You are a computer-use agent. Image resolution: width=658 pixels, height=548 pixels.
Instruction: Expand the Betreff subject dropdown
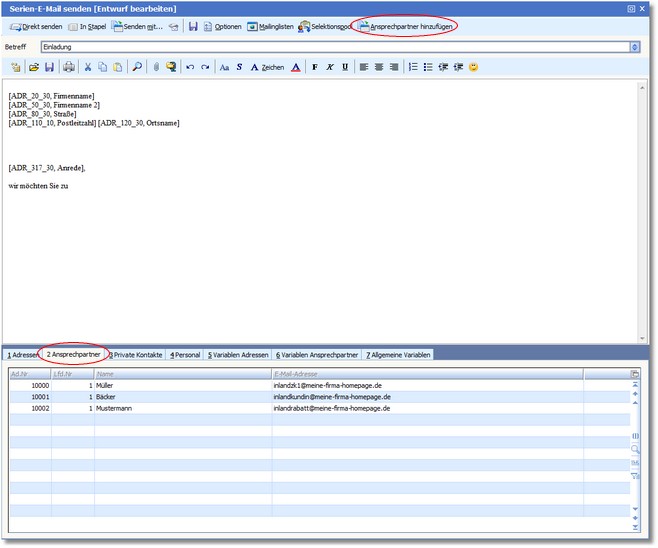(635, 46)
